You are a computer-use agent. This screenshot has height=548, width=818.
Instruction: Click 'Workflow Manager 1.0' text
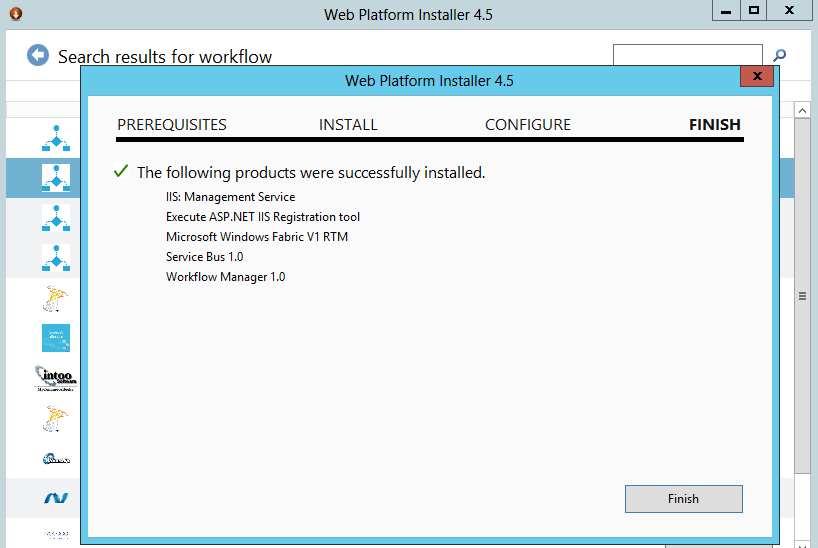tap(225, 277)
